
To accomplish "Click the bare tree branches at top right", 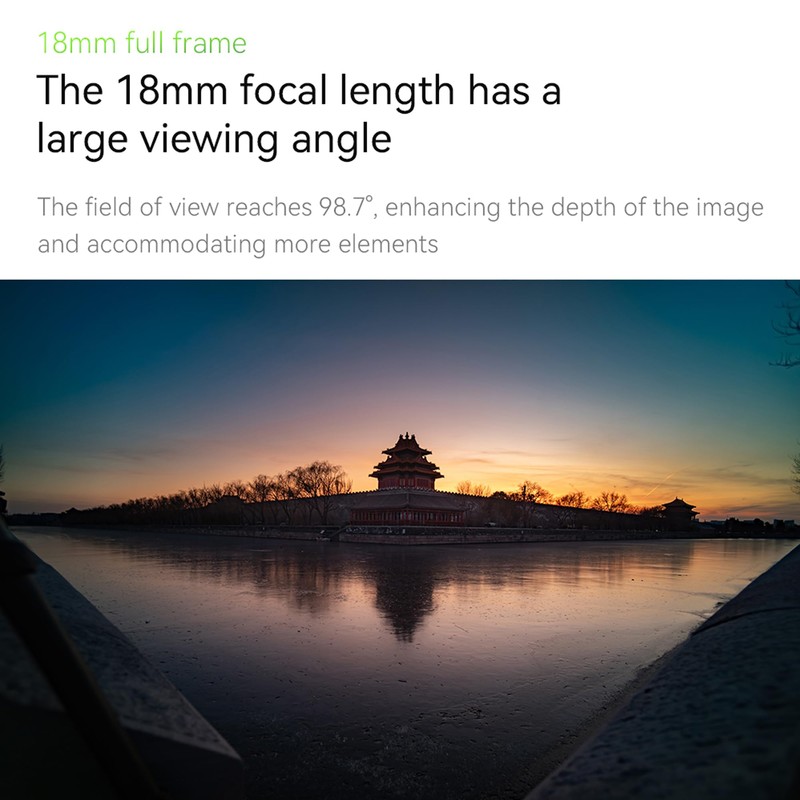I will 786,325.
